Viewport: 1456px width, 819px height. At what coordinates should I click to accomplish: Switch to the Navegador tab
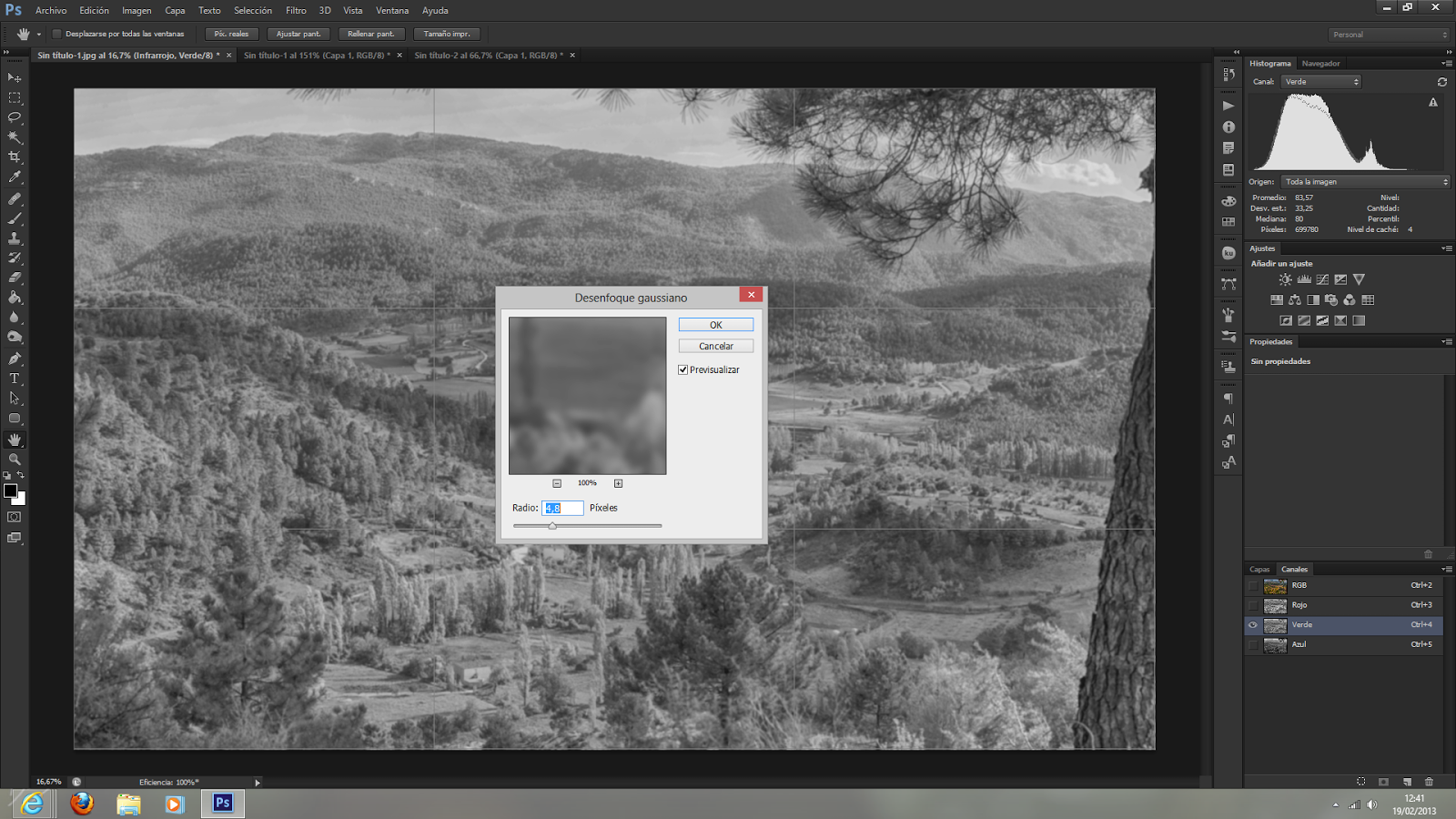1320,64
